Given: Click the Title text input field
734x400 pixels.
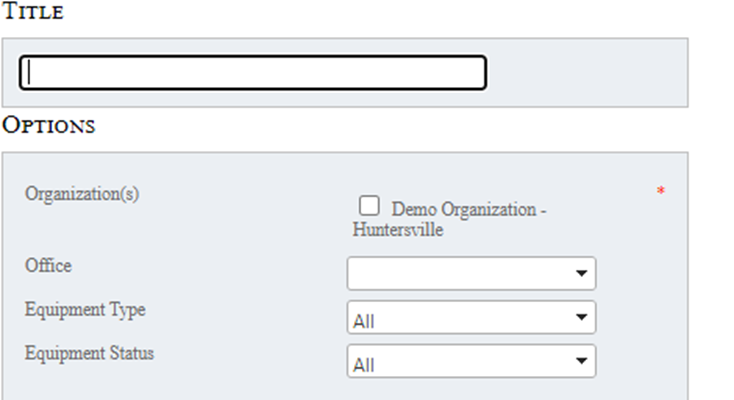Looking at the screenshot, I should [x=252, y=72].
